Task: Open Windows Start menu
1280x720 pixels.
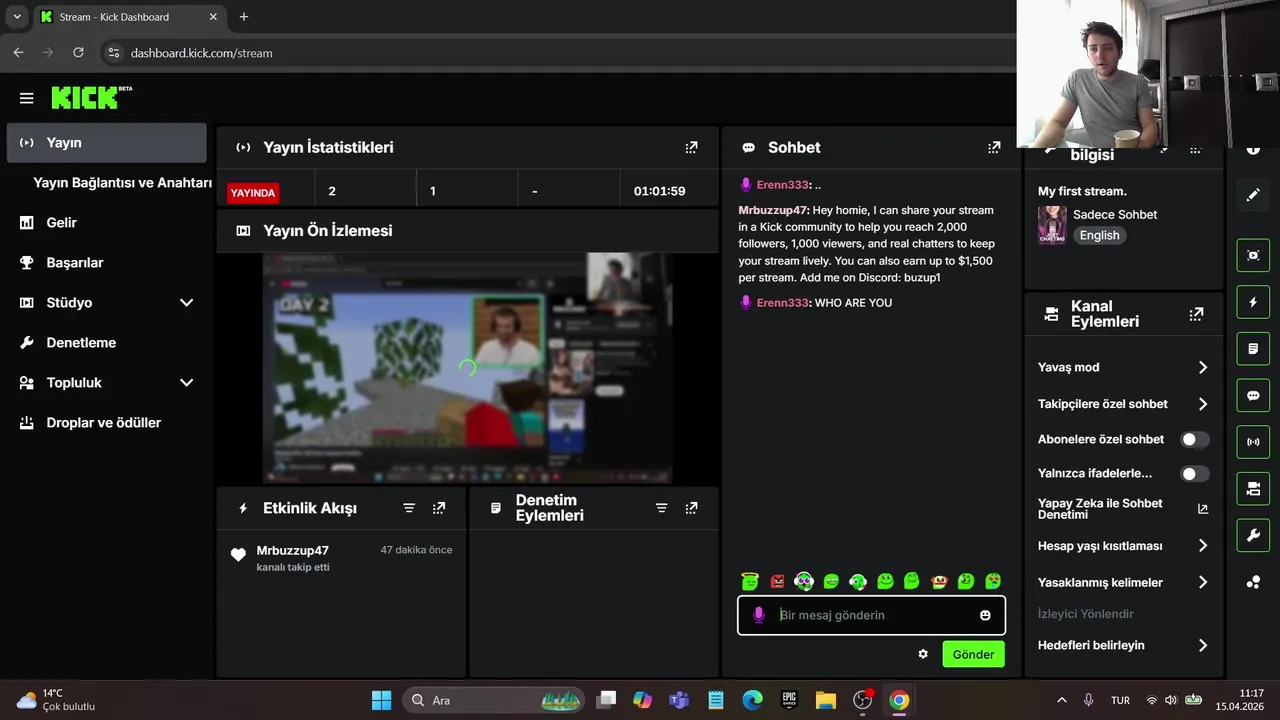Action: click(381, 700)
